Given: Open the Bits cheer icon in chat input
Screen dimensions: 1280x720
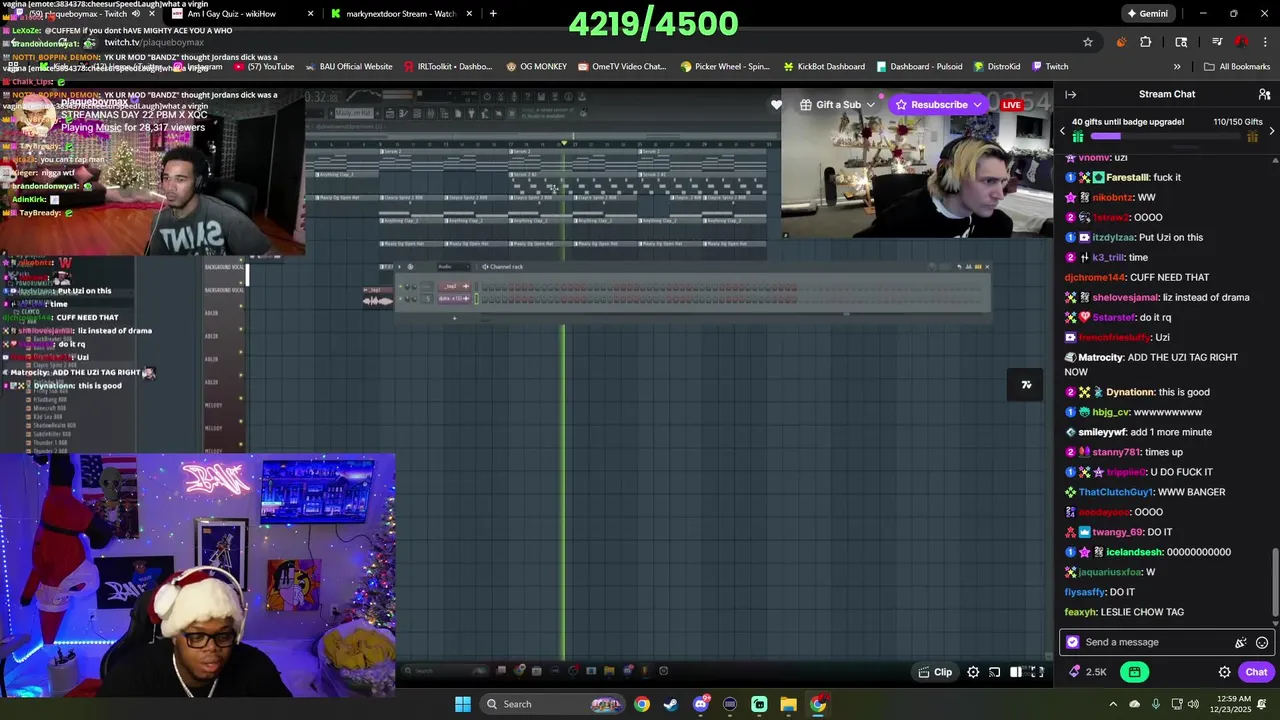Looking at the screenshot, I should (1241, 642).
